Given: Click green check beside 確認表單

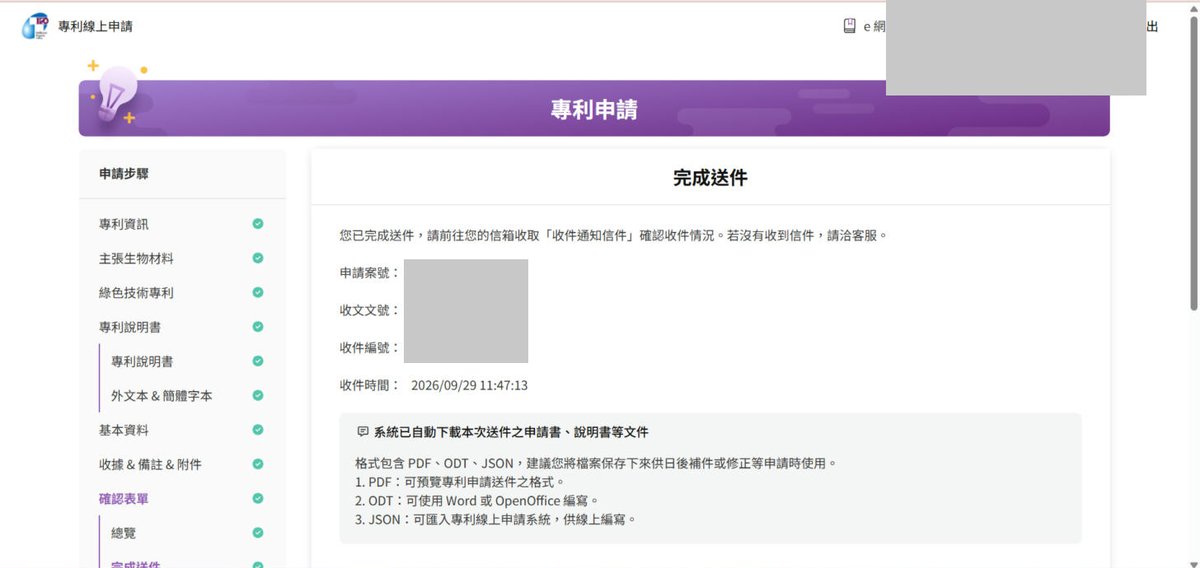Looking at the screenshot, I should tap(258, 498).
